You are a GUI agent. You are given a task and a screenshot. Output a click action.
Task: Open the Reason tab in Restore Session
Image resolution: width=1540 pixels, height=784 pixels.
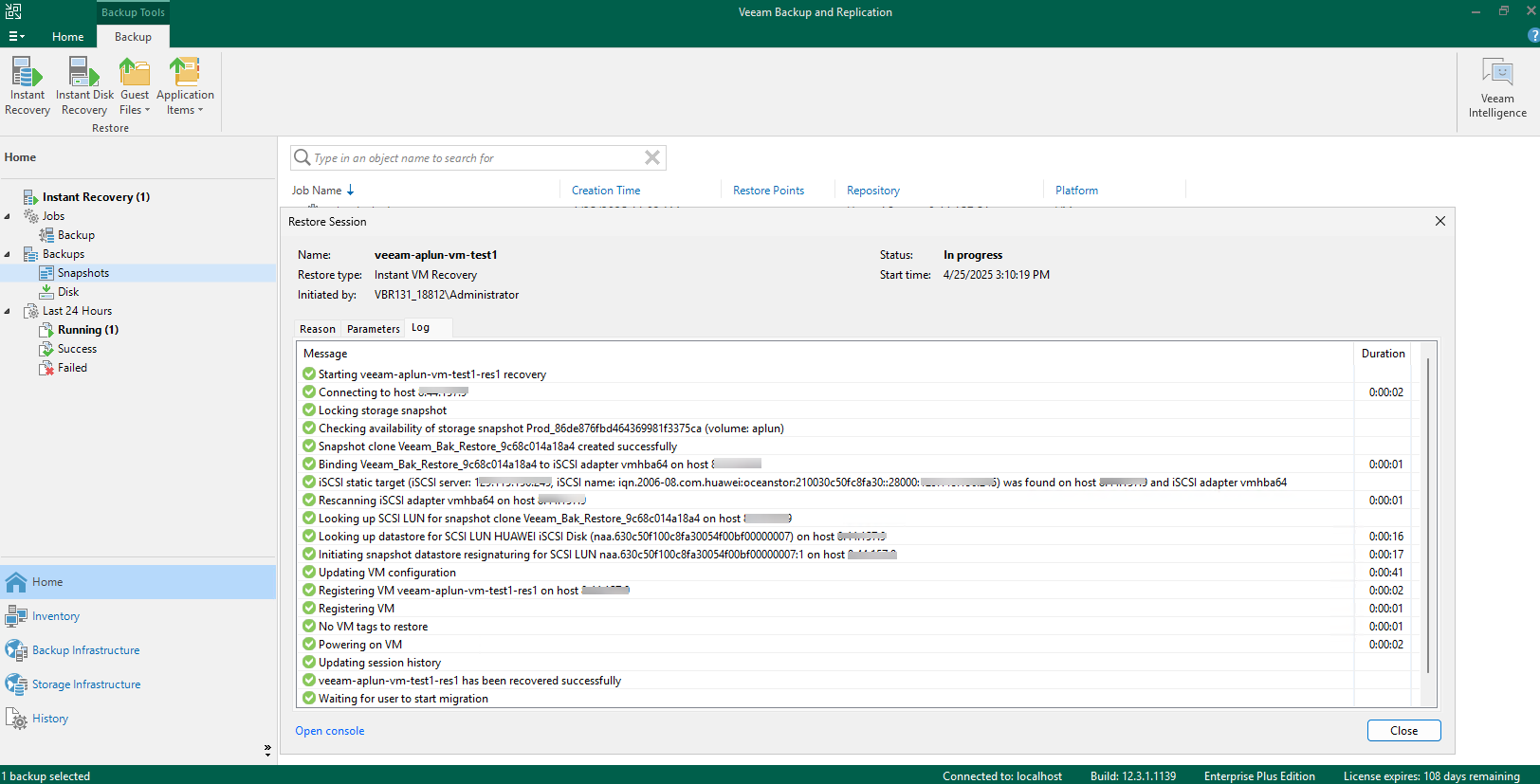coord(318,329)
